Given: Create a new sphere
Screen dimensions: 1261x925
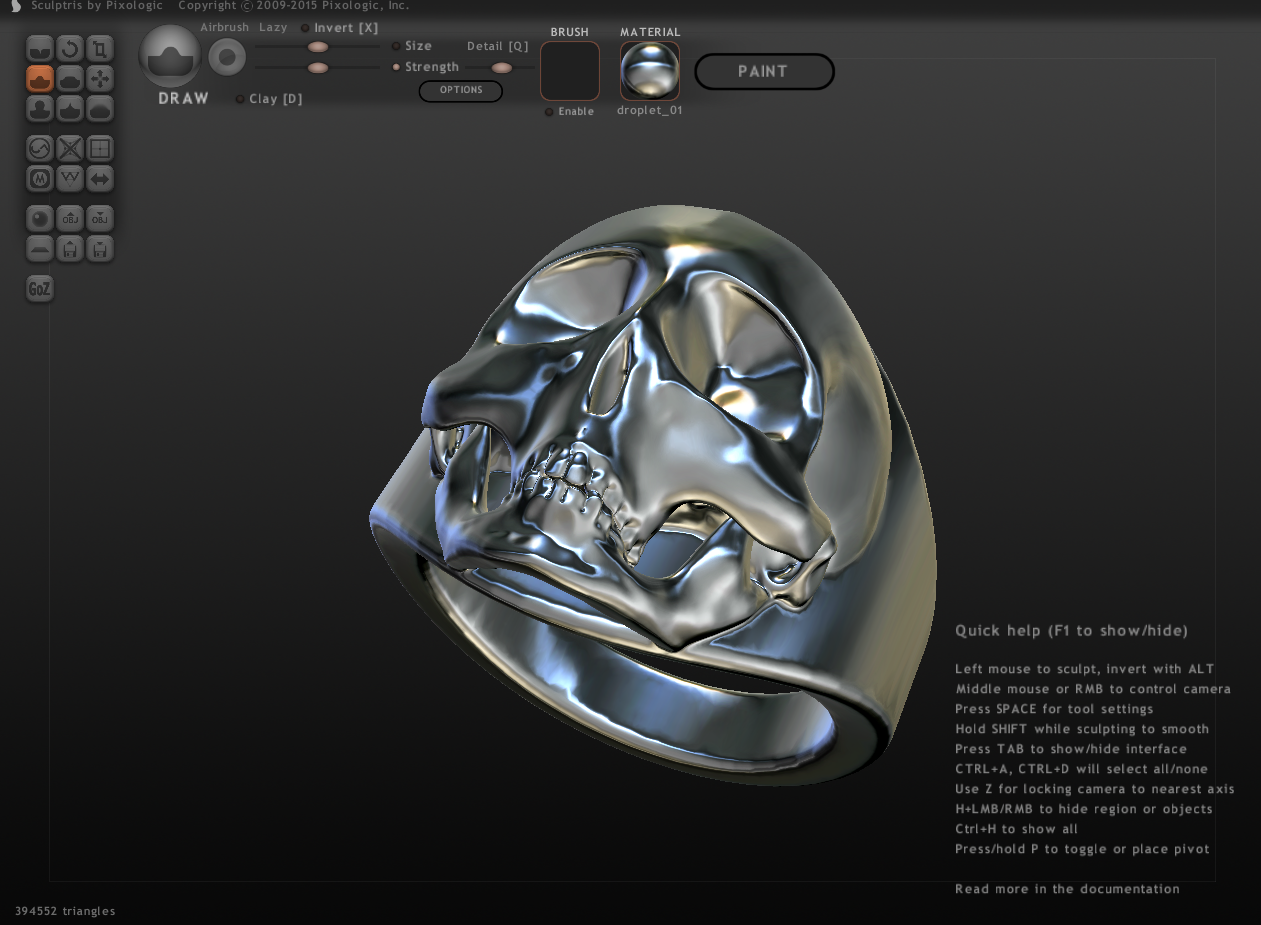Looking at the screenshot, I should click(x=40, y=218).
